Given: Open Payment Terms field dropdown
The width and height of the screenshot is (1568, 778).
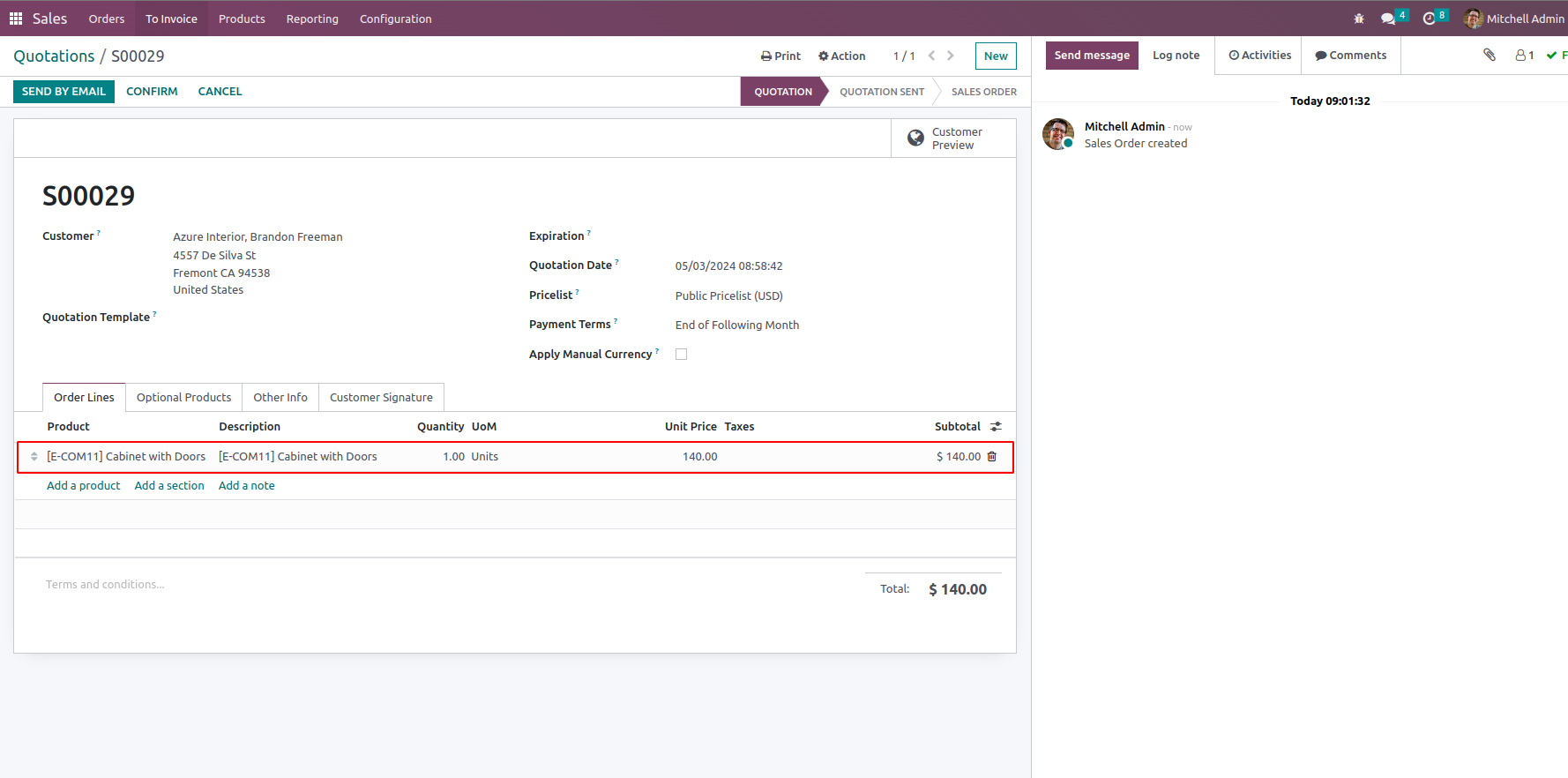Looking at the screenshot, I should (737, 325).
